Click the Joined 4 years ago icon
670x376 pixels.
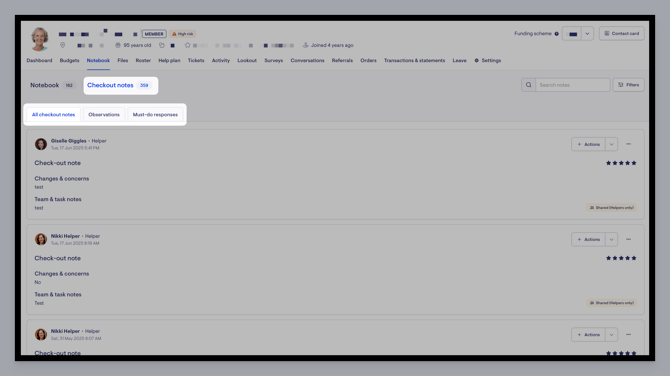coord(305,45)
